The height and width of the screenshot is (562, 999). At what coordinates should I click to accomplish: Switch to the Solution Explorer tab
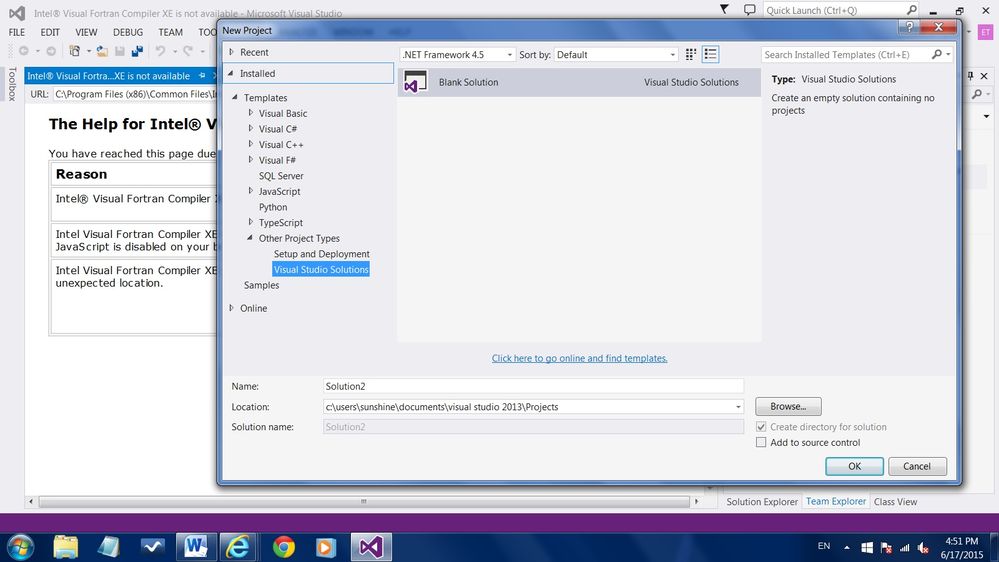(x=761, y=501)
